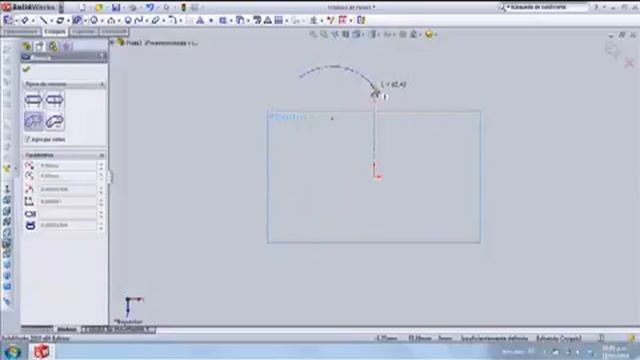Screen dimensions: 640x360
Task: Click the sketch definition status in status bar
Action: pos(494,338)
